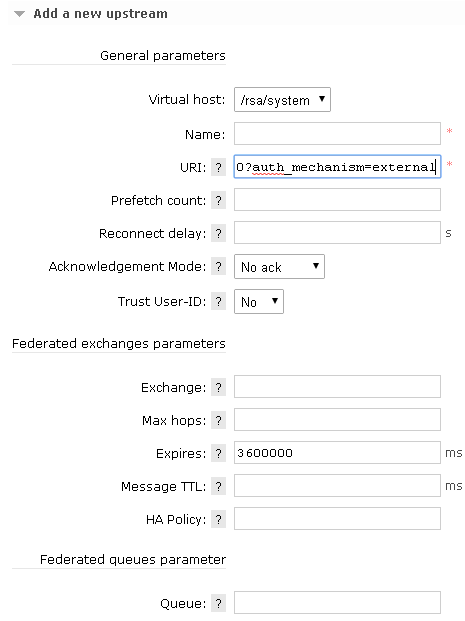
Task: Click the Federated queues parameter heading
Action: (133, 560)
